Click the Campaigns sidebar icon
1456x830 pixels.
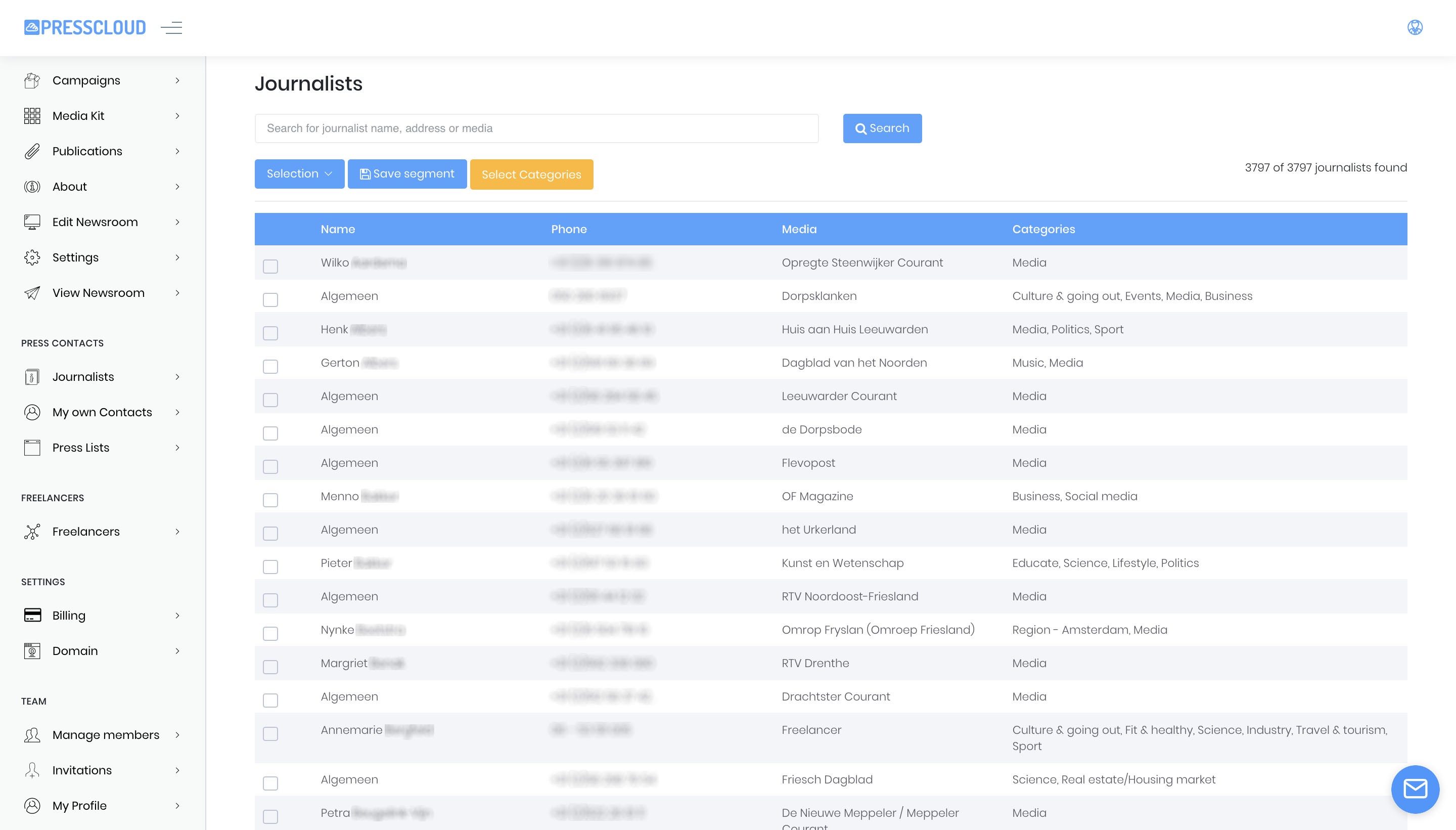(x=32, y=80)
